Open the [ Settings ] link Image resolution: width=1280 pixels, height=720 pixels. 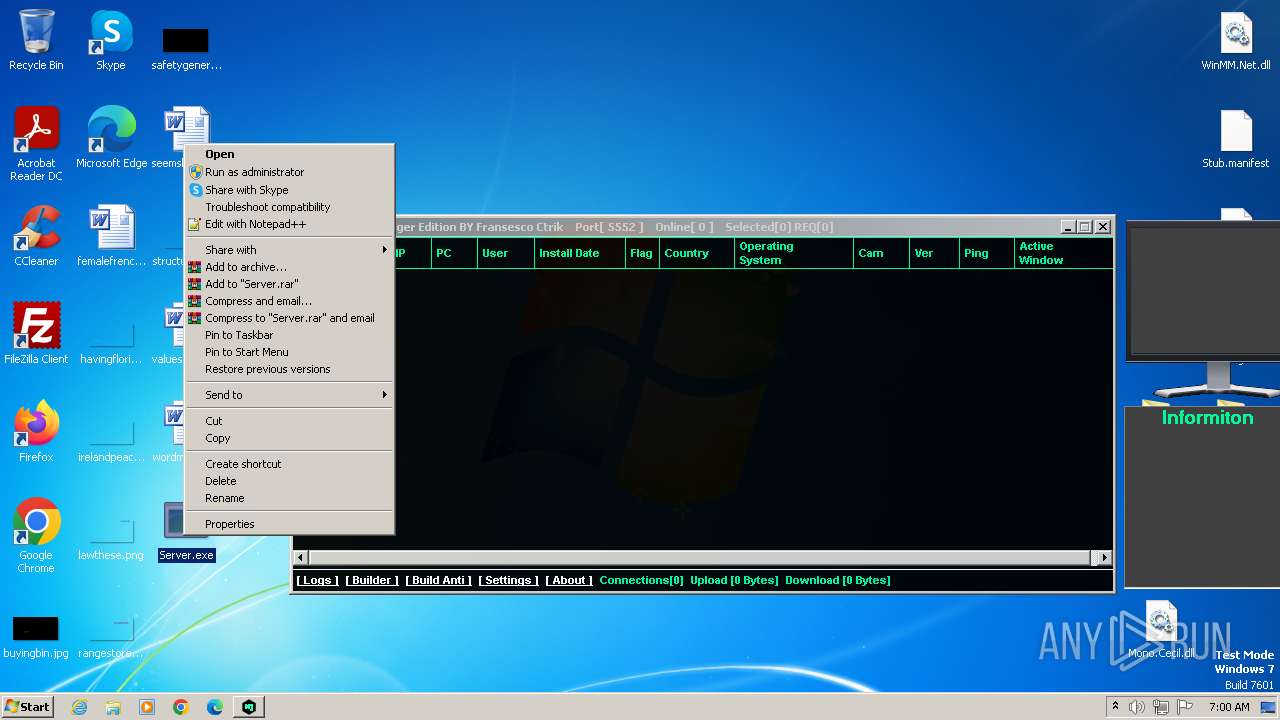click(x=508, y=580)
